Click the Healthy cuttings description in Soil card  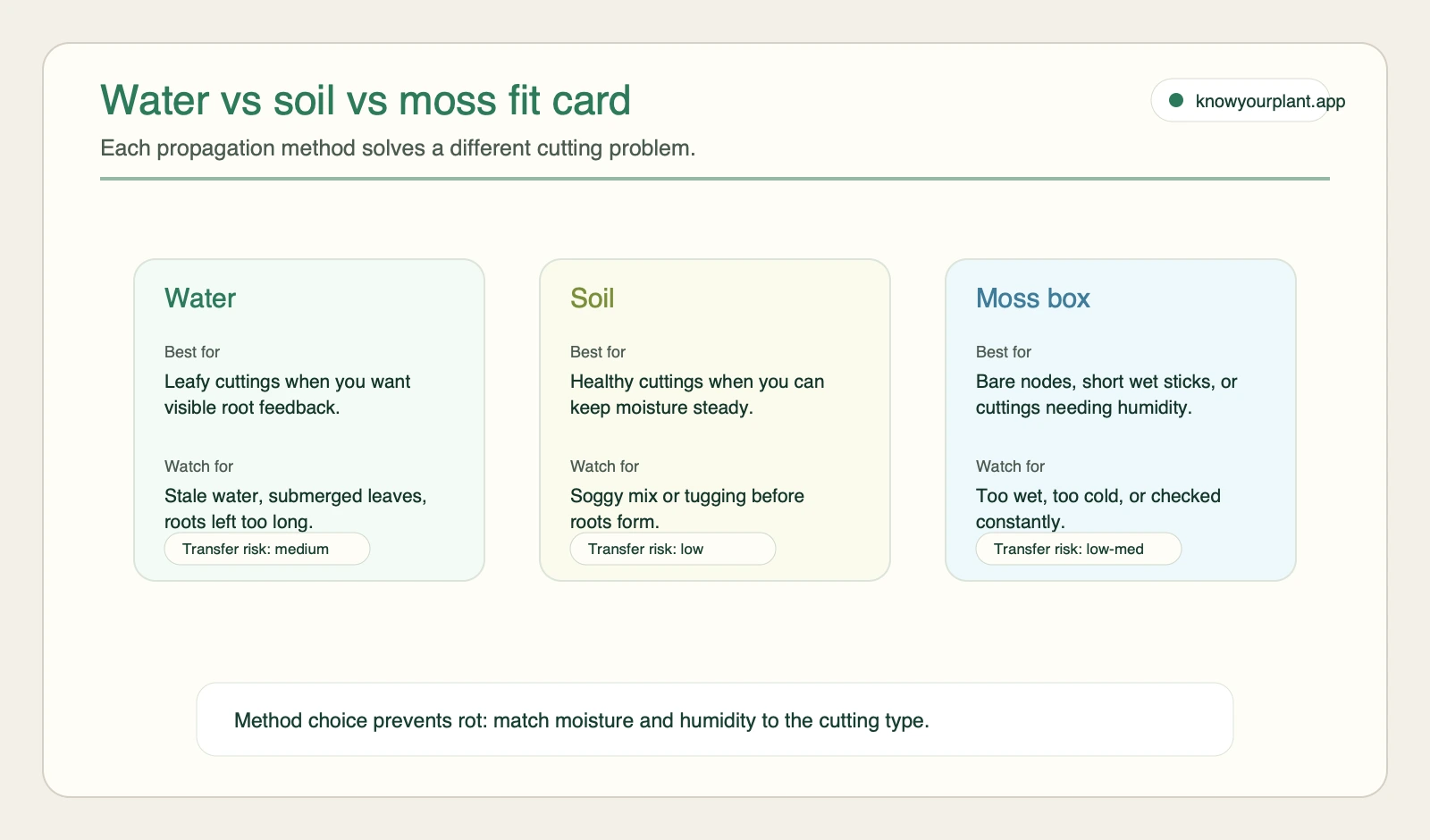pos(697,394)
